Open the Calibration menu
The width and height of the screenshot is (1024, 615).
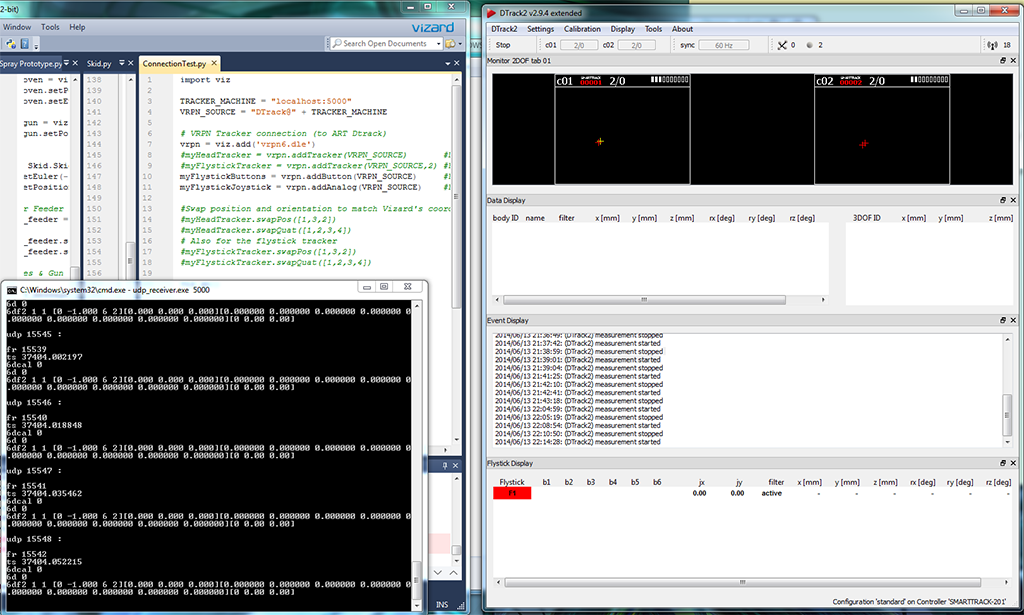coord(582,29)
